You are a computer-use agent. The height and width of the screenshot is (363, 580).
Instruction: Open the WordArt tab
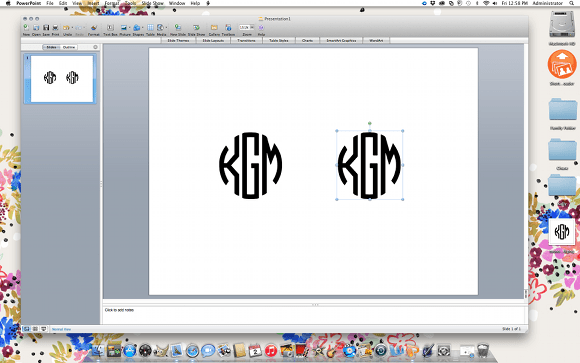coord(376,40)
